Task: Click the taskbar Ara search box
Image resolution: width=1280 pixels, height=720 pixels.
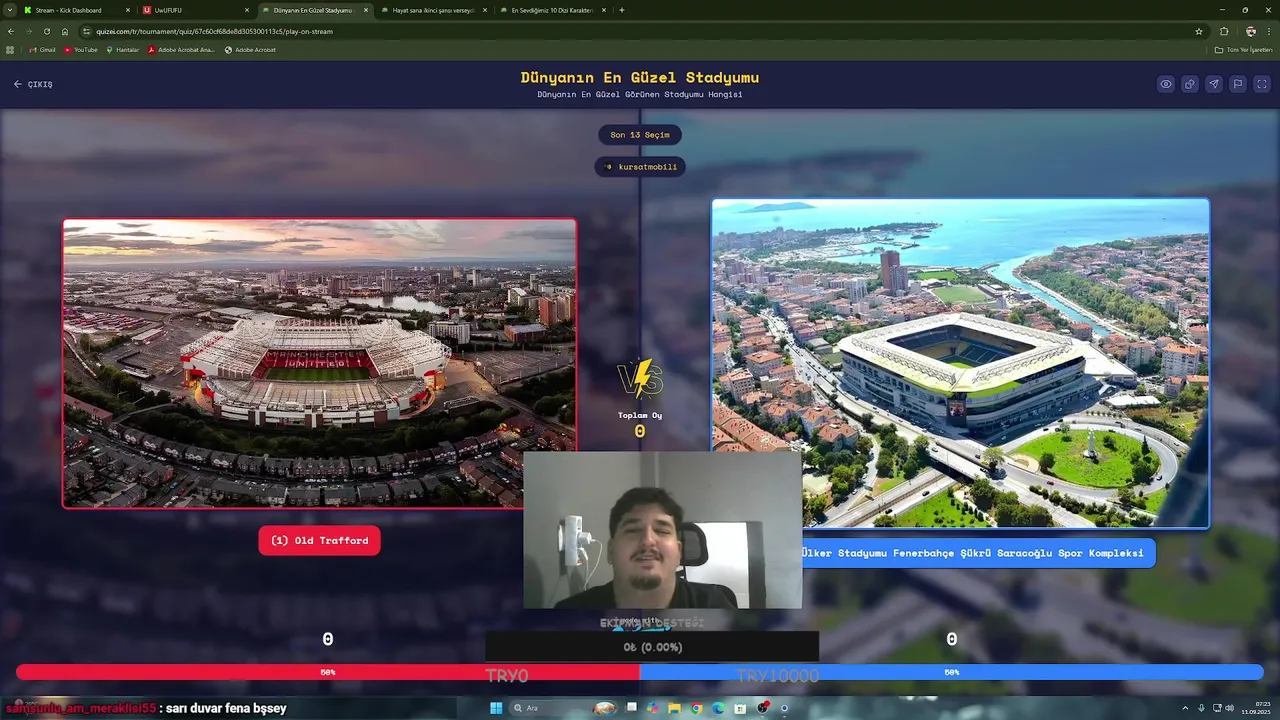Action: coord(565,708)
